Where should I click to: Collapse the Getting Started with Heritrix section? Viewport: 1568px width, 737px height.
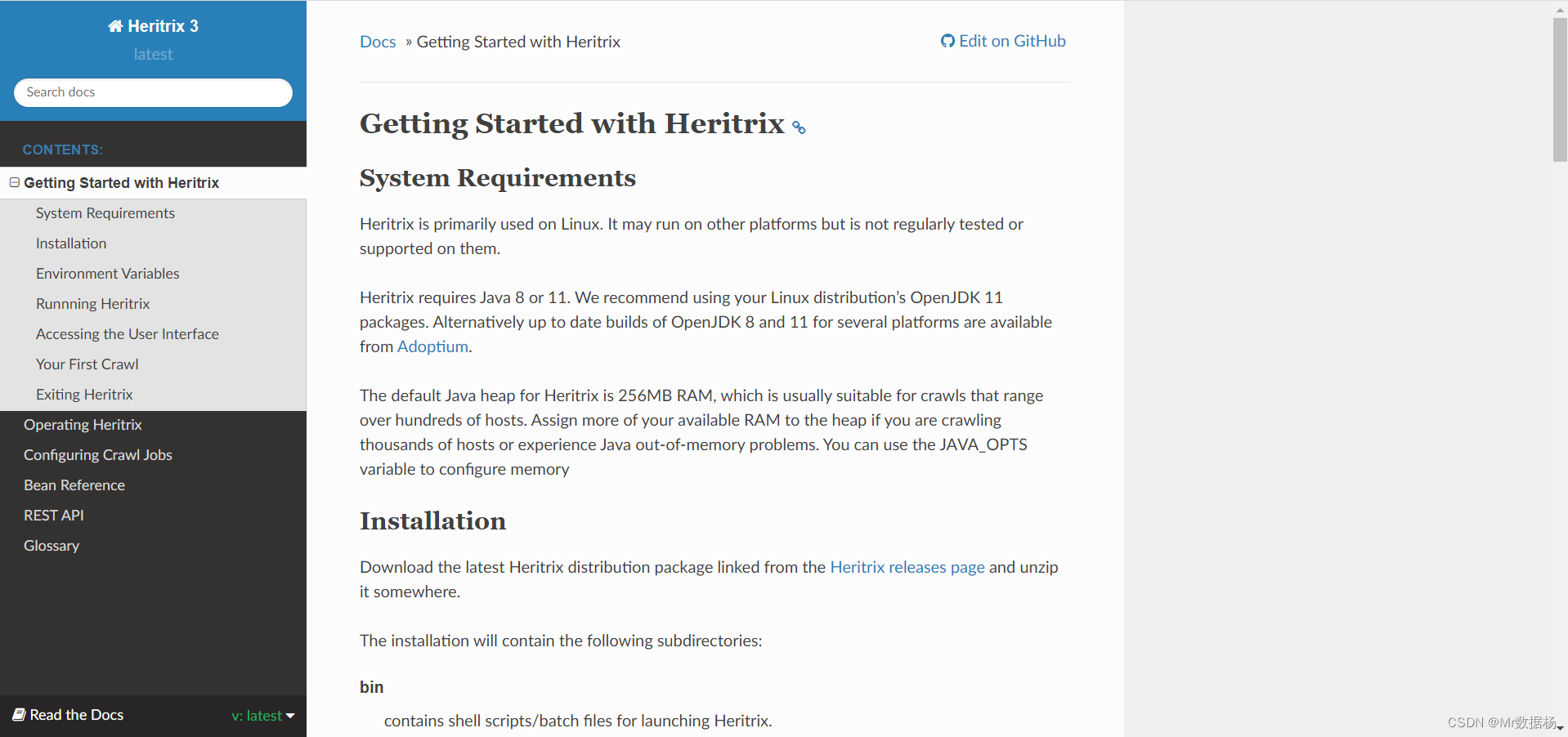[x=15, y=182]
